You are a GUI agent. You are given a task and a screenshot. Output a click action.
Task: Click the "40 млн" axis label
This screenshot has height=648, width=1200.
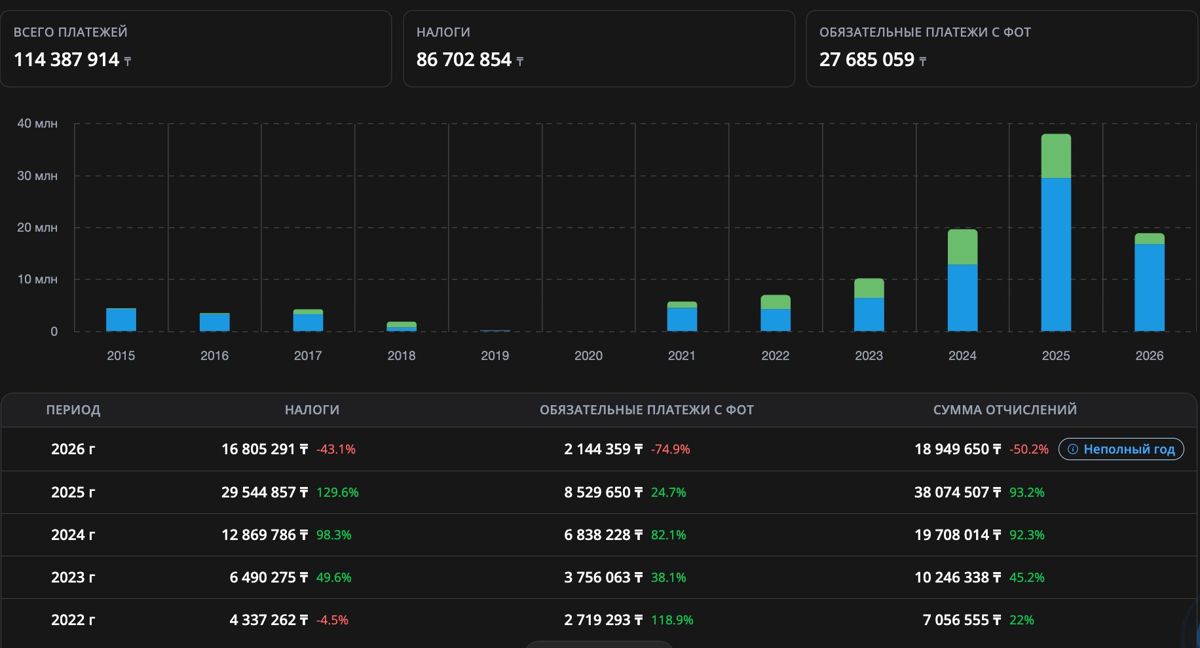tap(38, 124)
